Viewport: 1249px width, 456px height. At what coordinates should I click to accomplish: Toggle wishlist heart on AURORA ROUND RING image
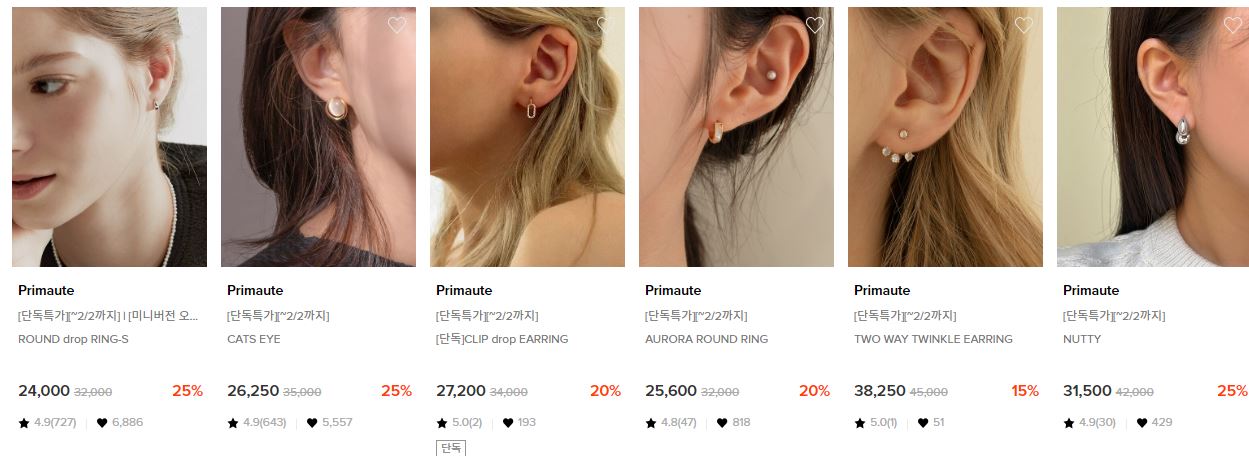pyautogui.click(x=815, y=25)
